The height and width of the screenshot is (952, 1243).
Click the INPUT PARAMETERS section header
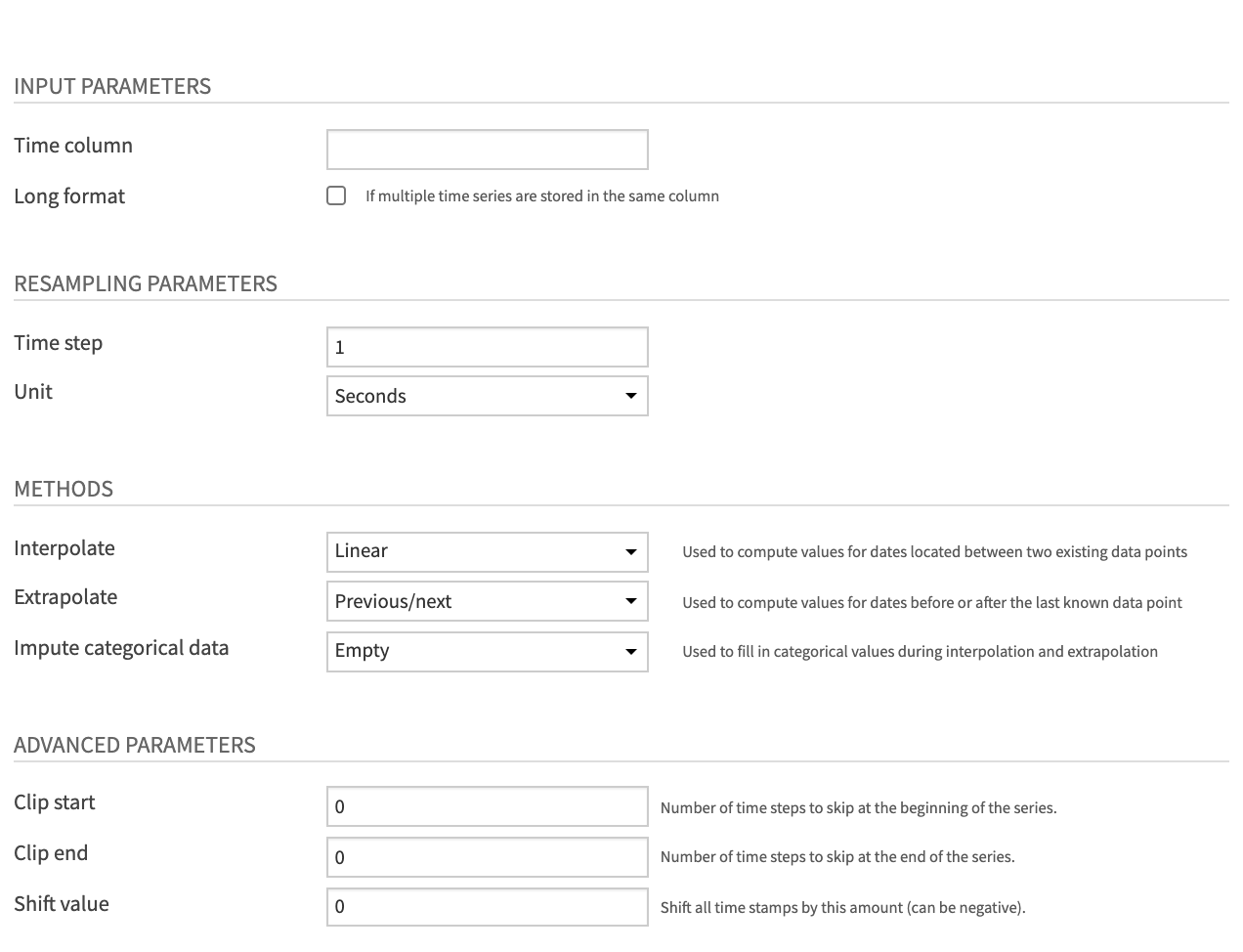[x=112, y=86]
